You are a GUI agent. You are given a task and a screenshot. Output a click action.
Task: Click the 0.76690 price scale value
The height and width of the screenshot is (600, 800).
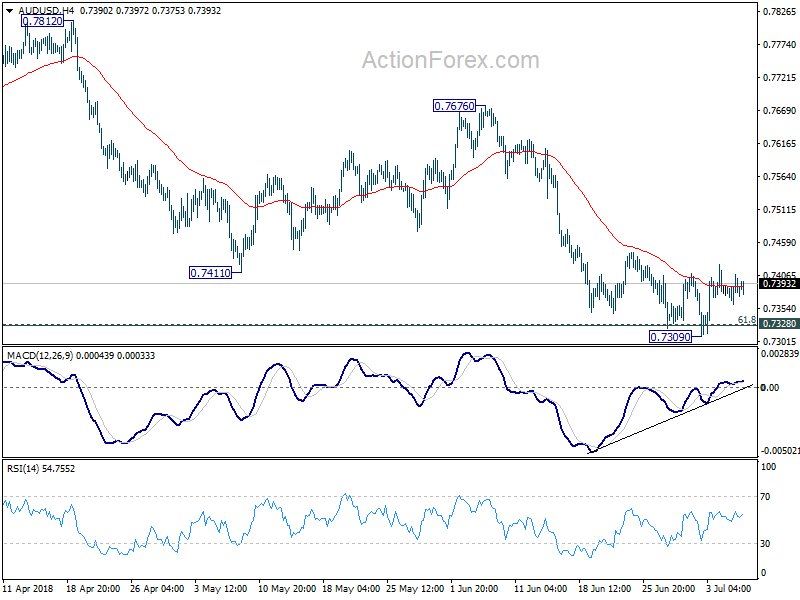(779, 111)
